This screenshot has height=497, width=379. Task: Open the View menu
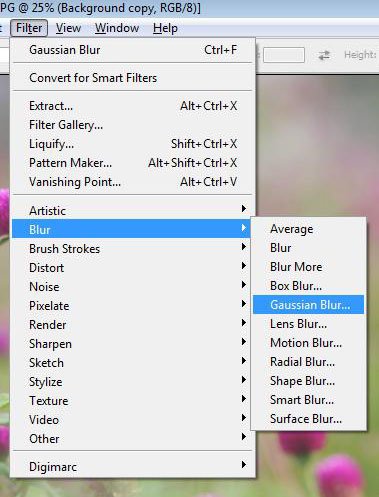coord(68,28)
